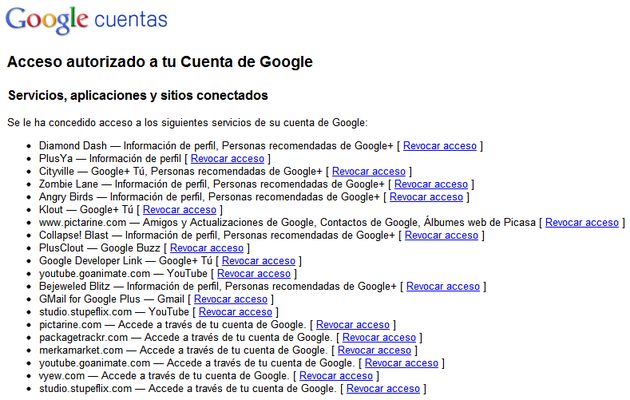This screenshot has height=400, width=630.
Task: Revoke access for Angry Birds
Action: click(x=426, y=197)
